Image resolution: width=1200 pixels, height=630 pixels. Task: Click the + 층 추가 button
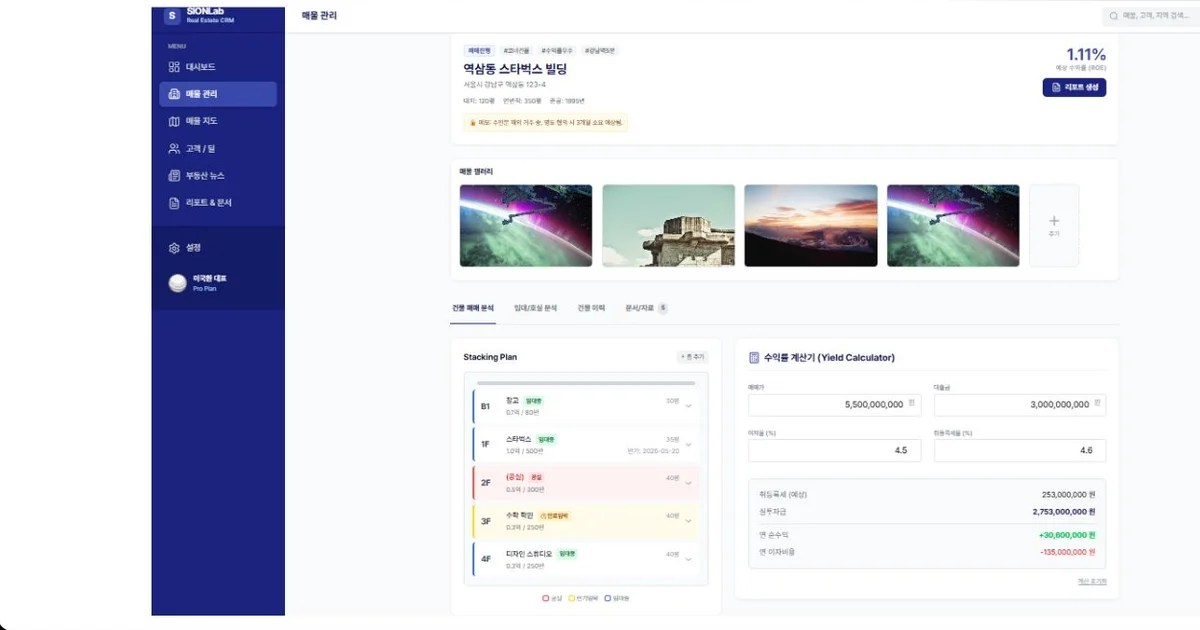coord(692,357)
